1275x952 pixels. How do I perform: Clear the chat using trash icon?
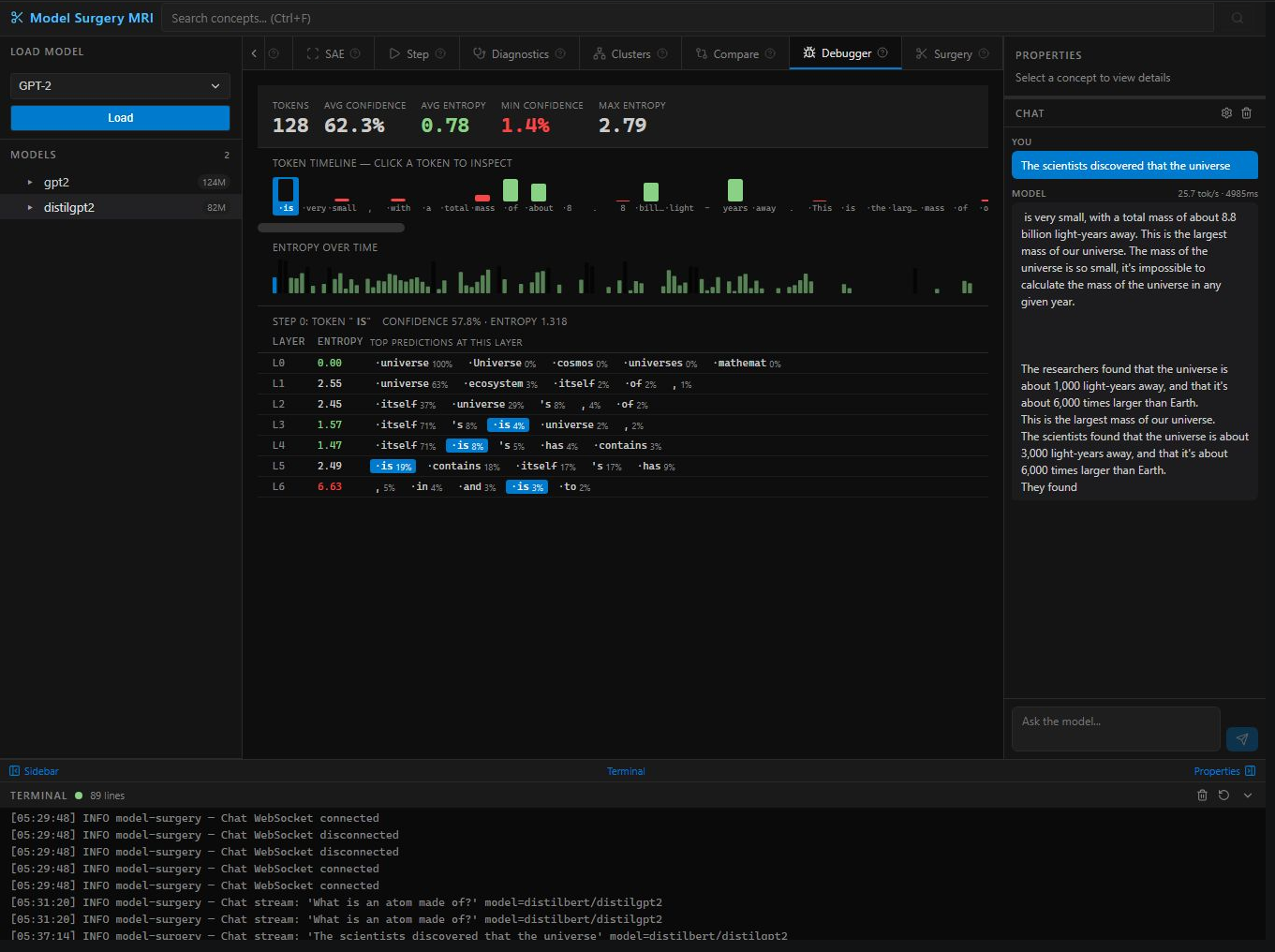[x=1246, y=113]
